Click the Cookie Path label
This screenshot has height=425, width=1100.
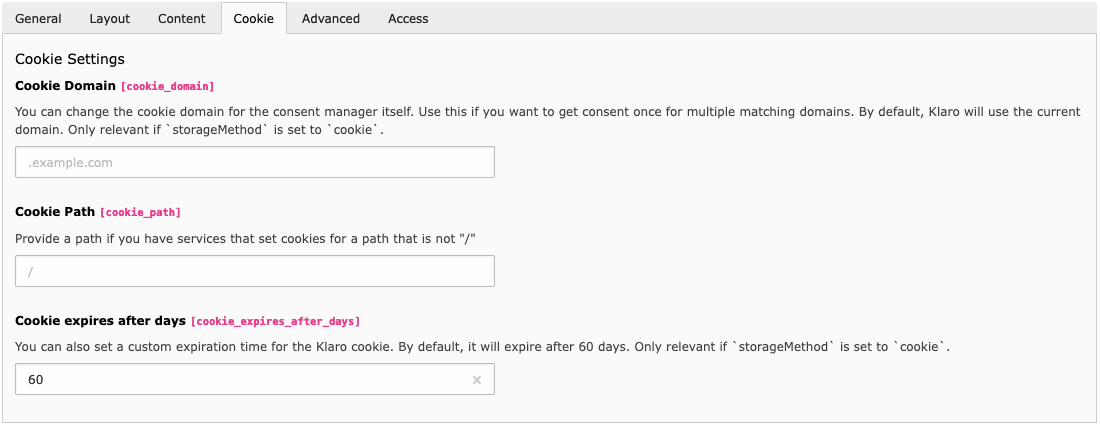pyautogui.click(x=55, y=212)
